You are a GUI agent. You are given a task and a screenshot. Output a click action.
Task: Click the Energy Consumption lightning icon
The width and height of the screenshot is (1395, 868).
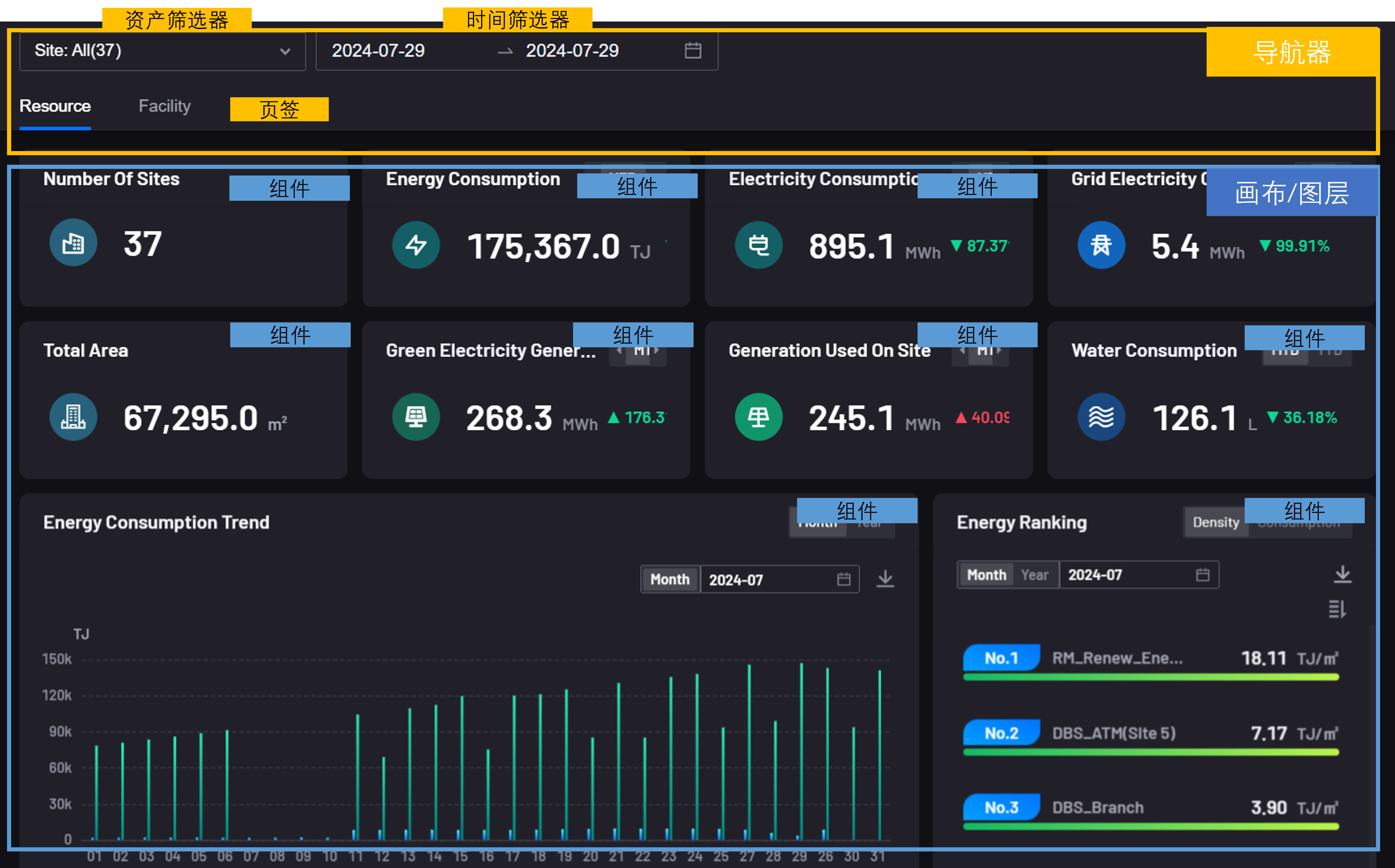click(416, 246)
